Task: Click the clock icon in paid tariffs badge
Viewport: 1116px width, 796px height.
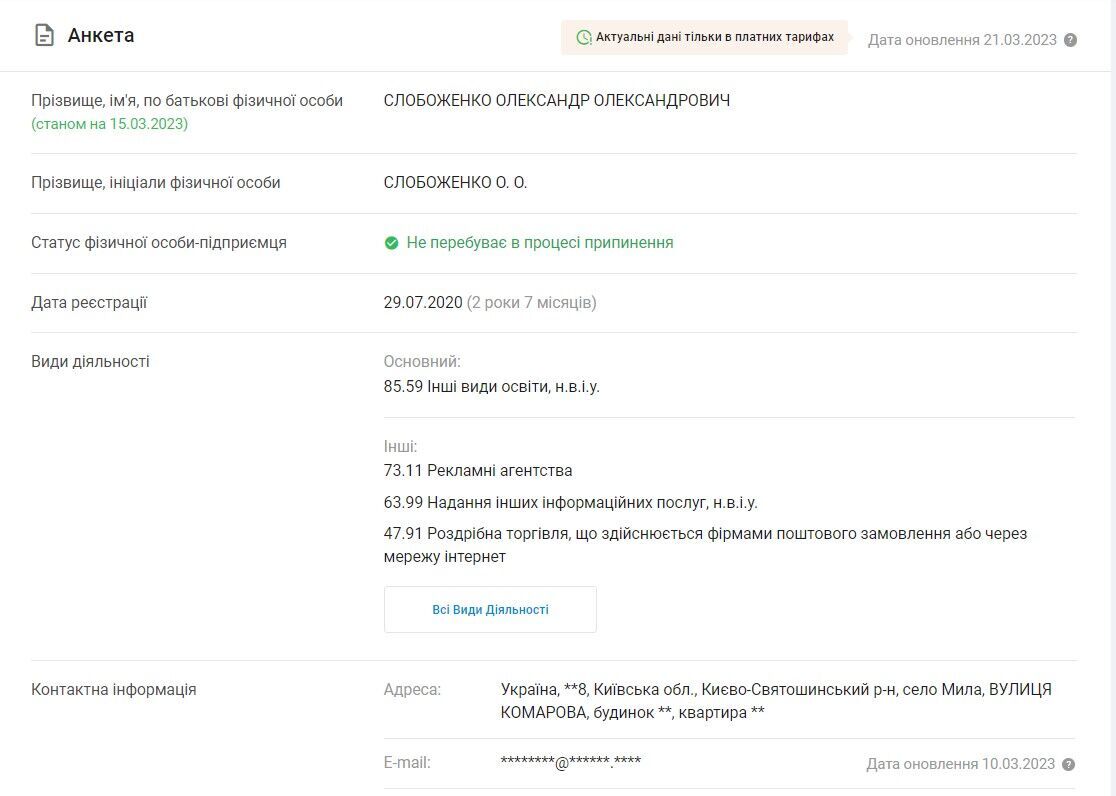Action: pyautogui.click(x=584, y=37)
